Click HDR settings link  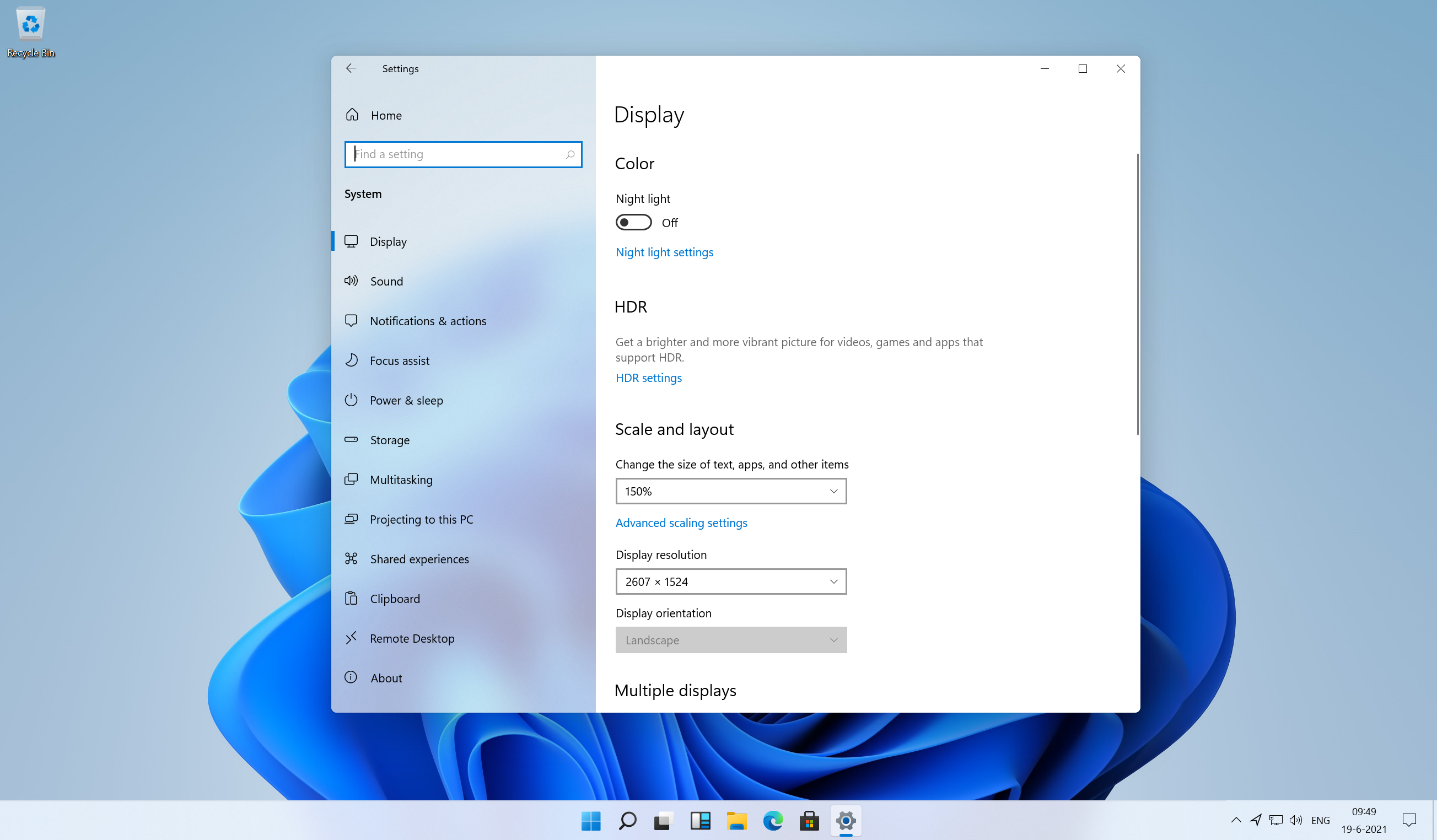(x=648, y=377)
